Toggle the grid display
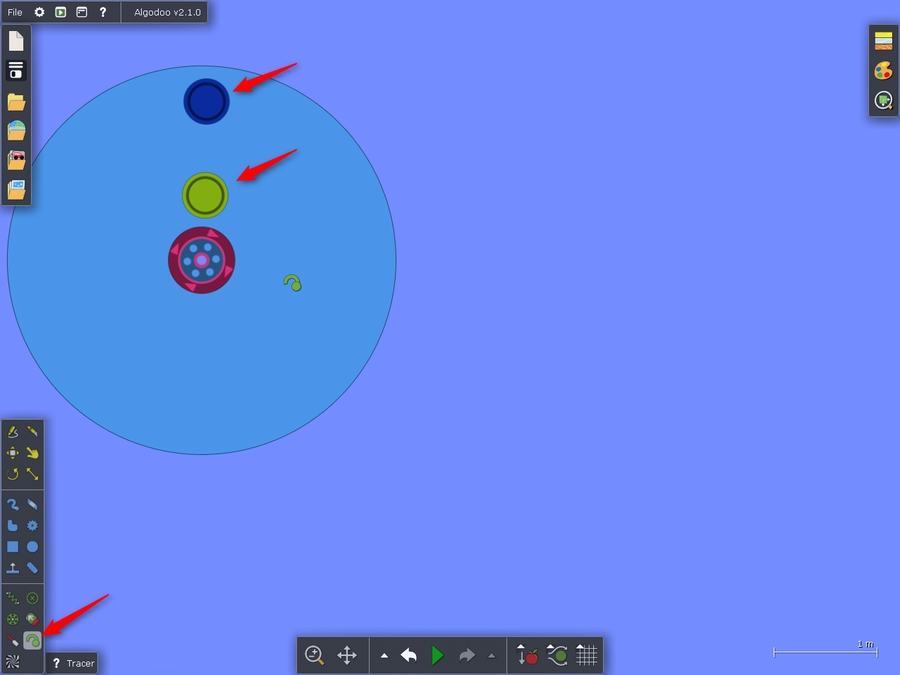Screen dimensions: 900x675 (x=587, y=656)
